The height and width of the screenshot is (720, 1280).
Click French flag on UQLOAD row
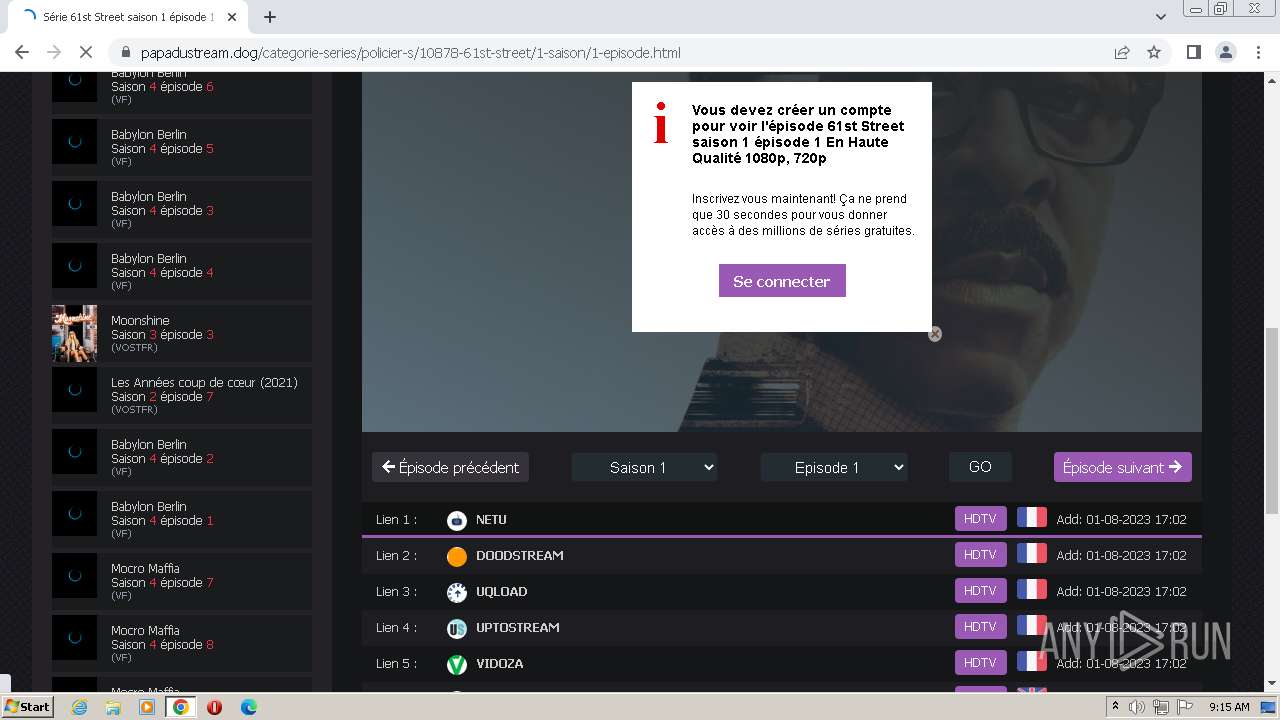[1032, 590]
